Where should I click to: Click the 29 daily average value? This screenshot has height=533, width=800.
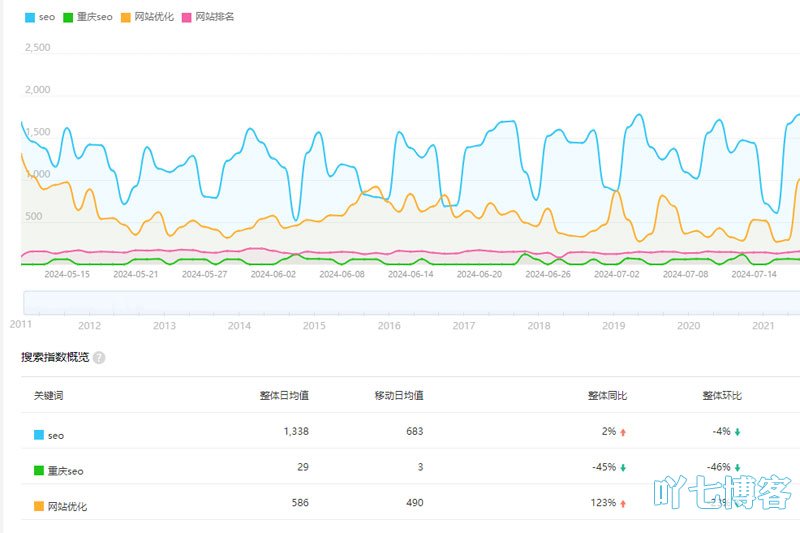coord(303,467)
